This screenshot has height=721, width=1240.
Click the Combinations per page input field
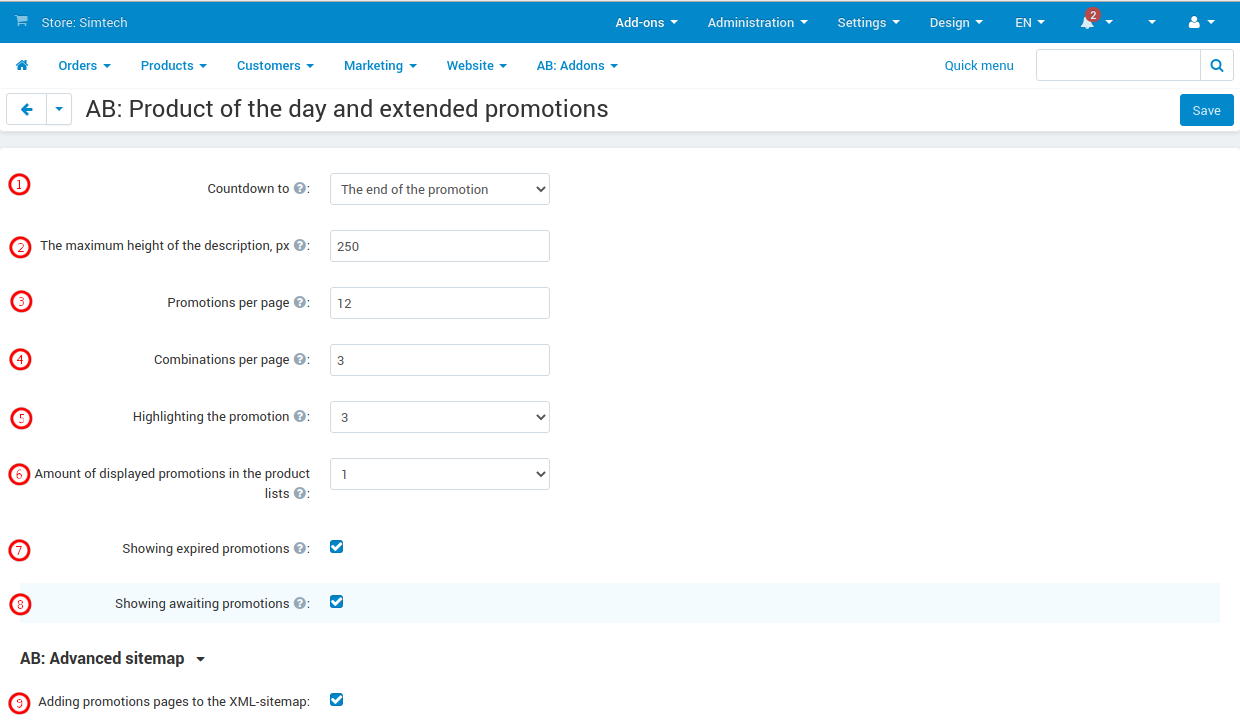click(440, 360)
